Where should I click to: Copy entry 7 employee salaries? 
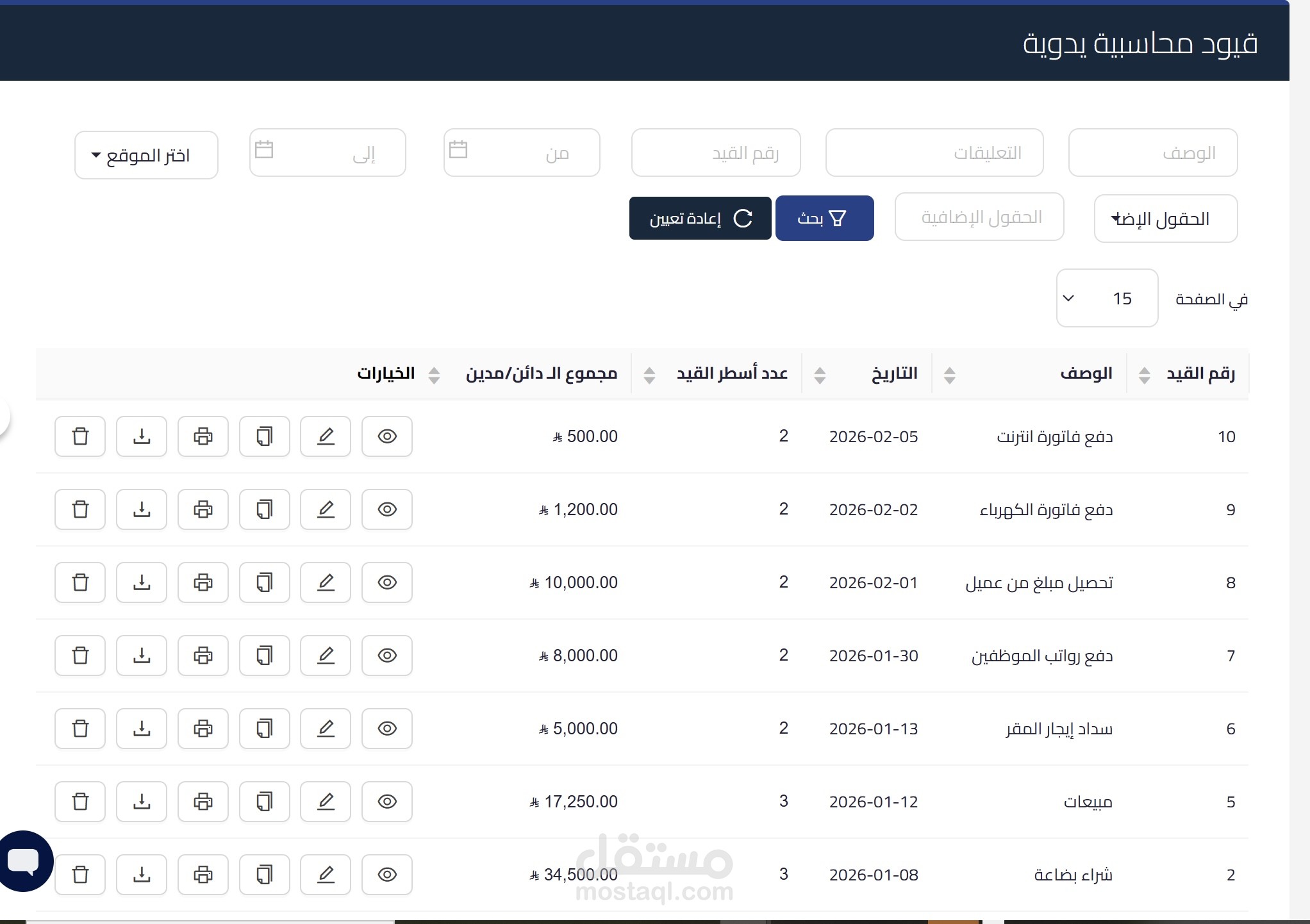[265, 656]
